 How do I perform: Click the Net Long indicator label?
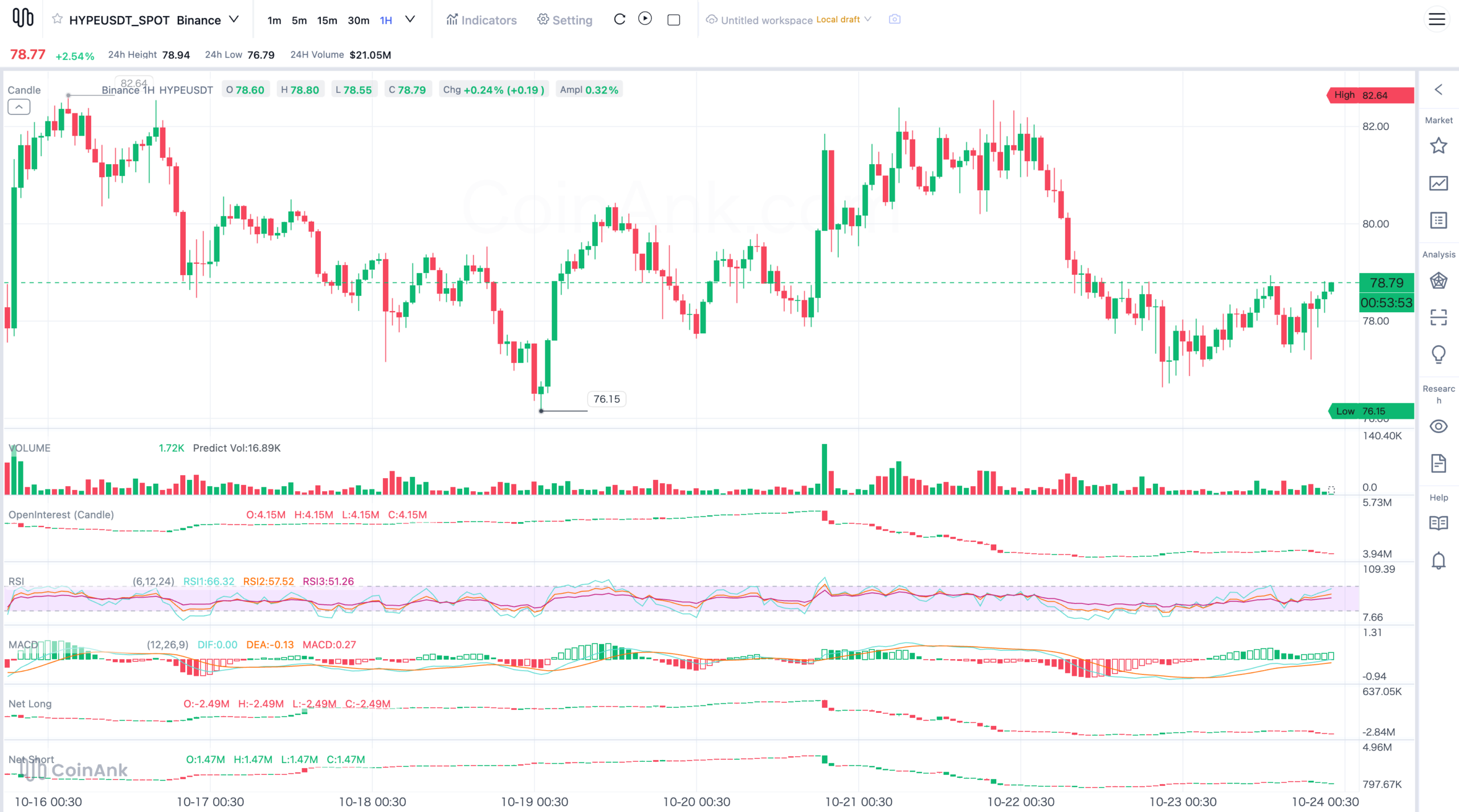tap(30, 704)
